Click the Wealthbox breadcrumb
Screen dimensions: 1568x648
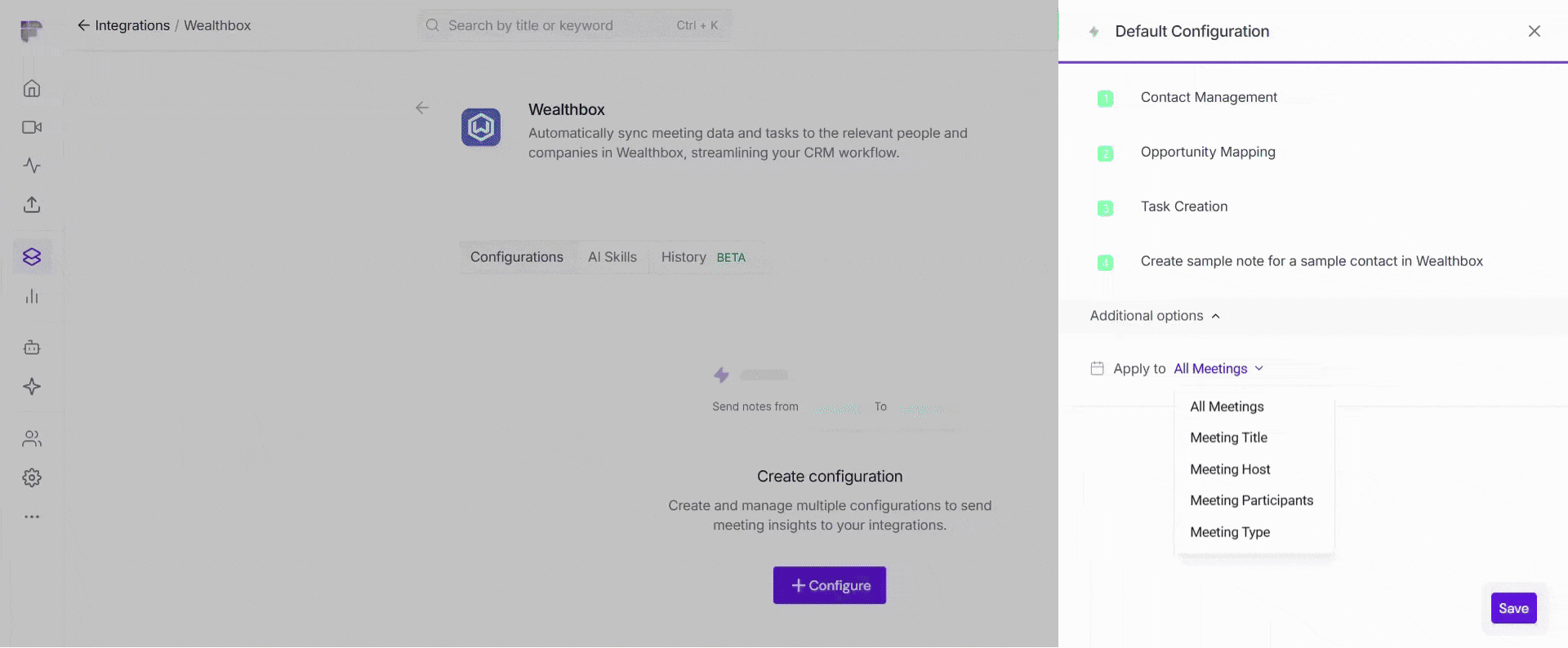point(217,25)
